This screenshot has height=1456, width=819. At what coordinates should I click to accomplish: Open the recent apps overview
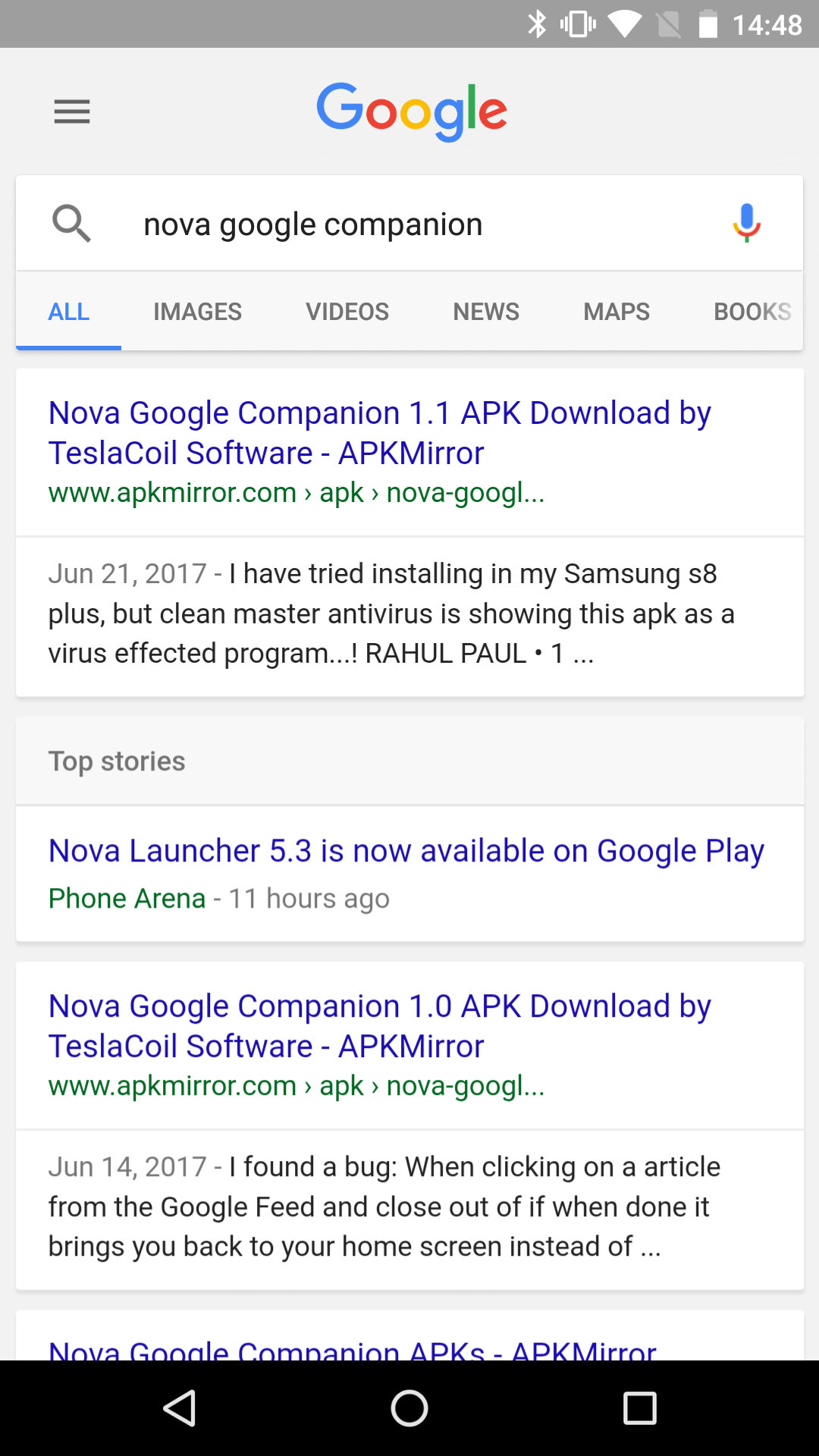click(x=639, y=1408)
